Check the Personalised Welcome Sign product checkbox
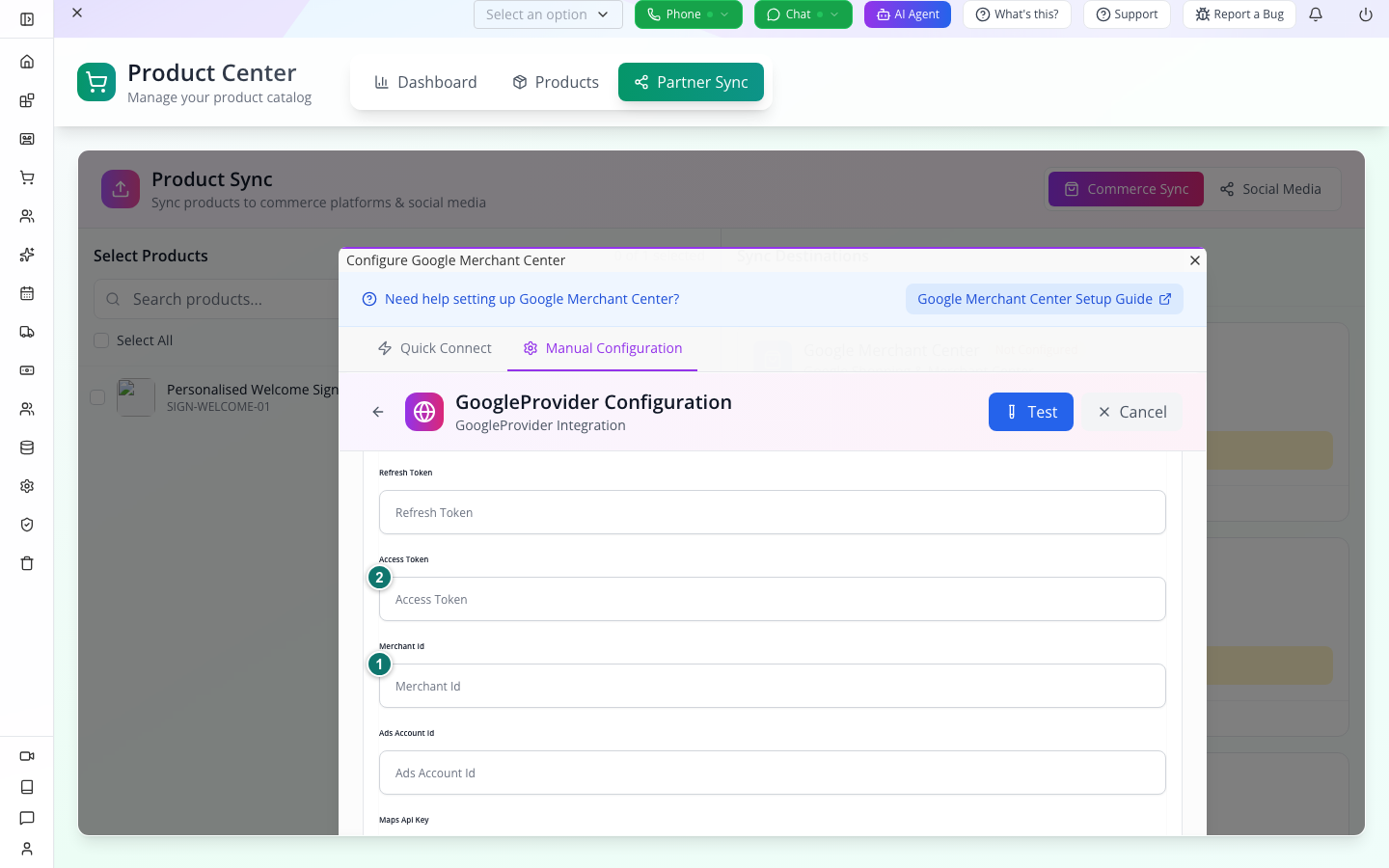This screenshot has width=1389, height=868. (x=97, y=397)
